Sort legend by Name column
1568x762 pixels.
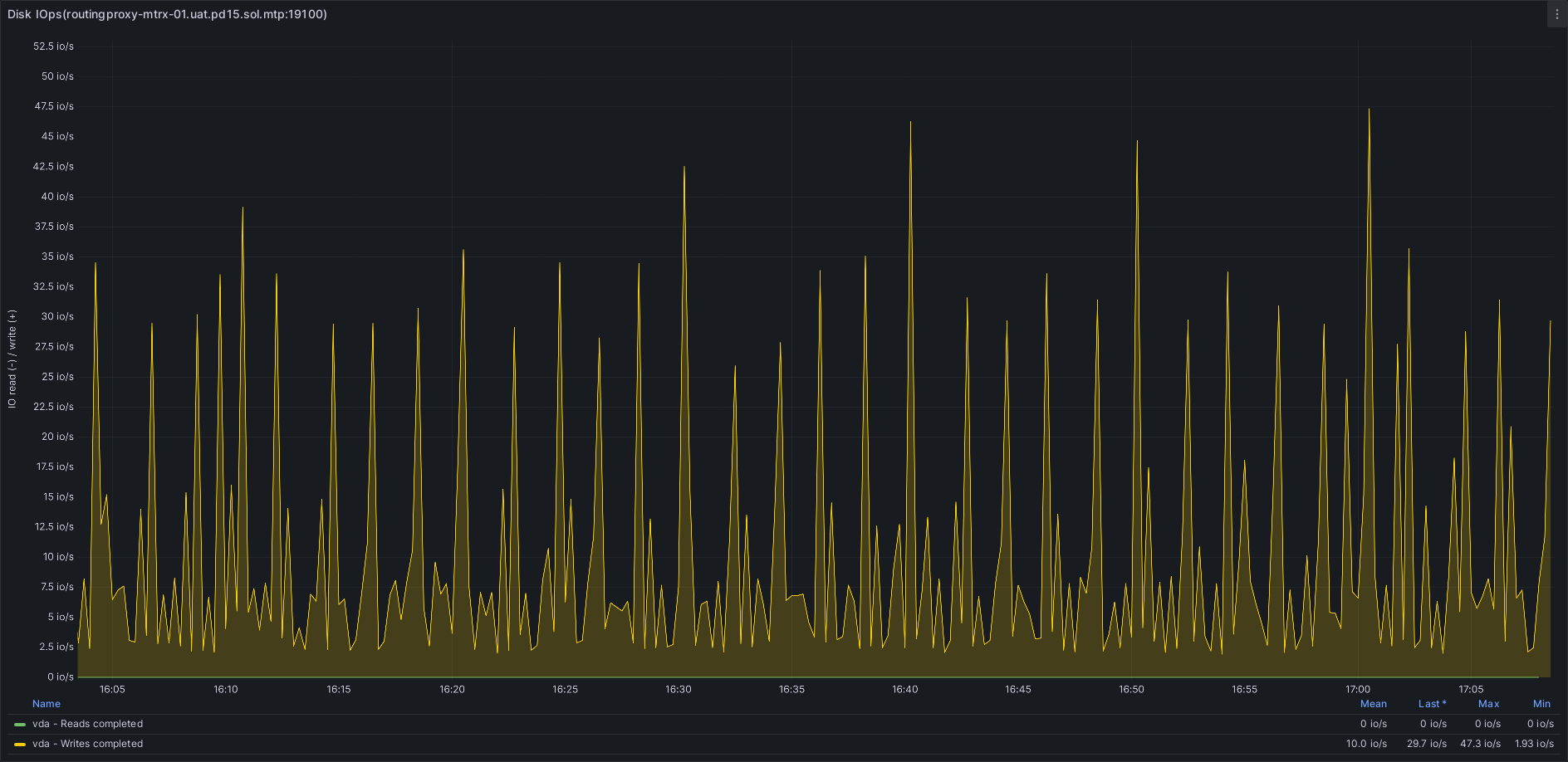coord(47,704)
